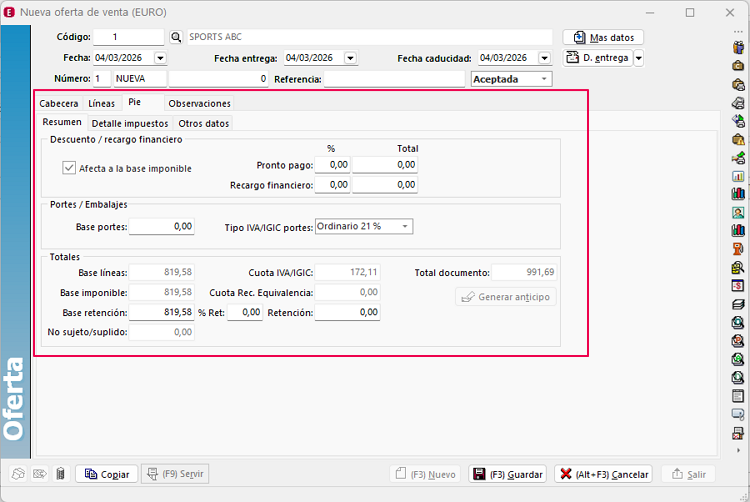Click the NUEVA series field

(140, 79)
